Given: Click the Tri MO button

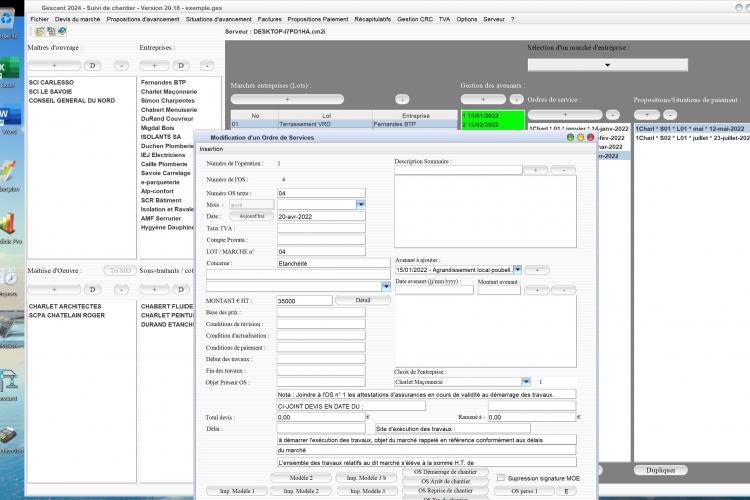Looking at the screenshot, I should coord(120,270).
